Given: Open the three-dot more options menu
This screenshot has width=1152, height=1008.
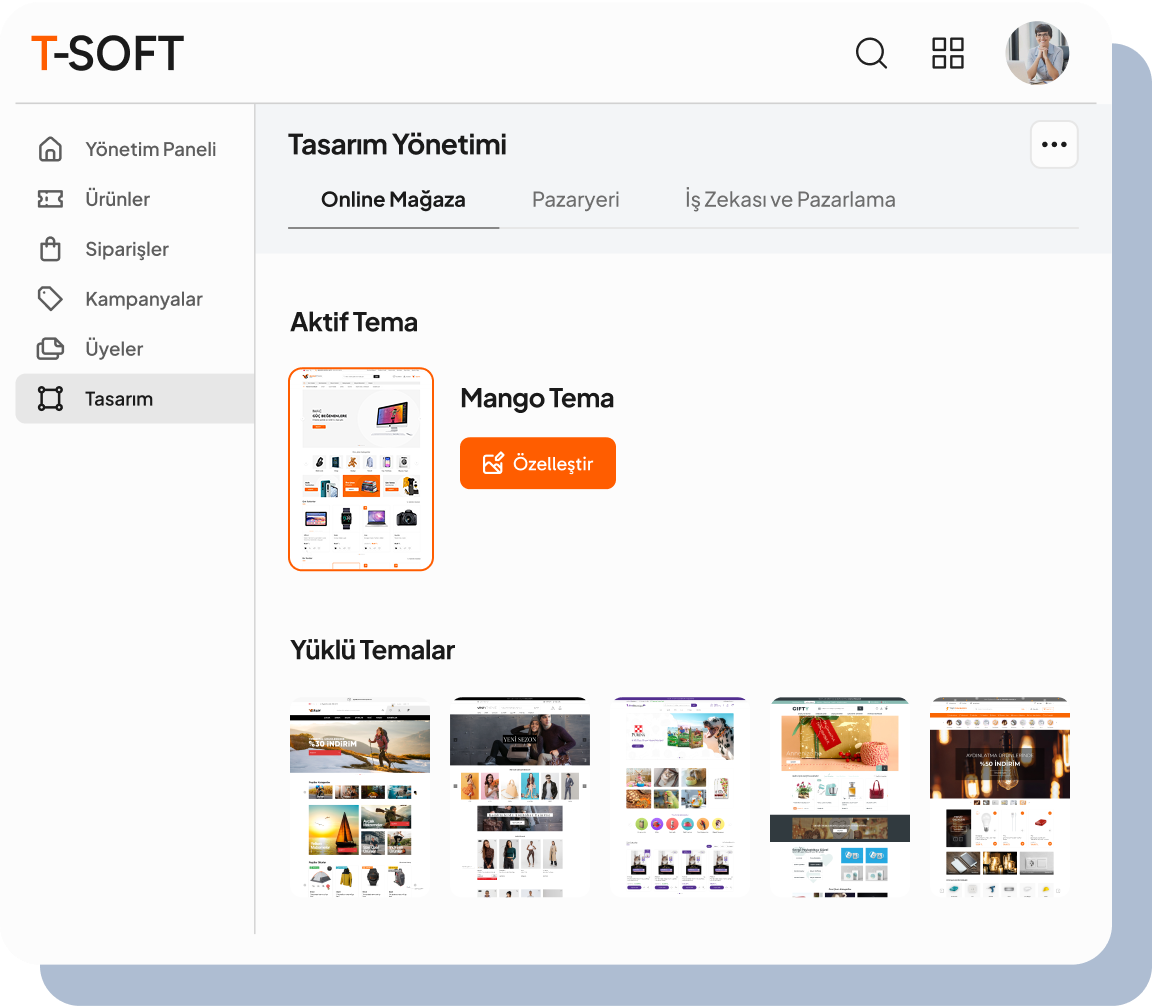Looking at the screenshot, I should pos(1054,144).
